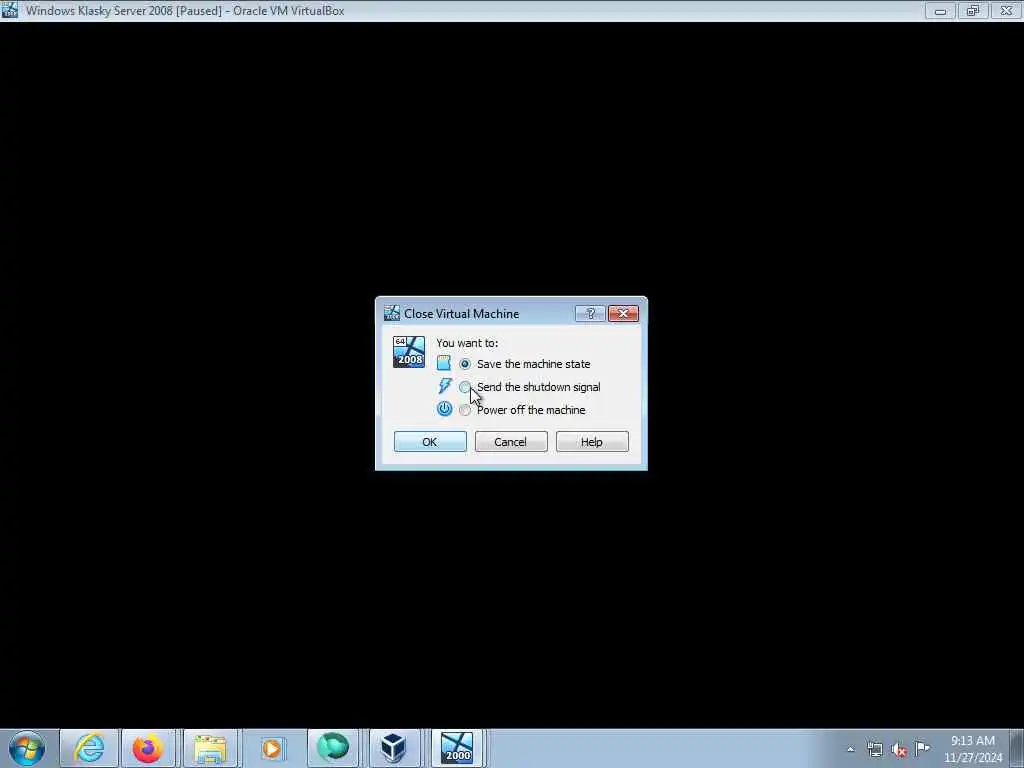Open Action Center flag icon
1024x768 pixels.
pyautogui.click(x=923, y=748)
